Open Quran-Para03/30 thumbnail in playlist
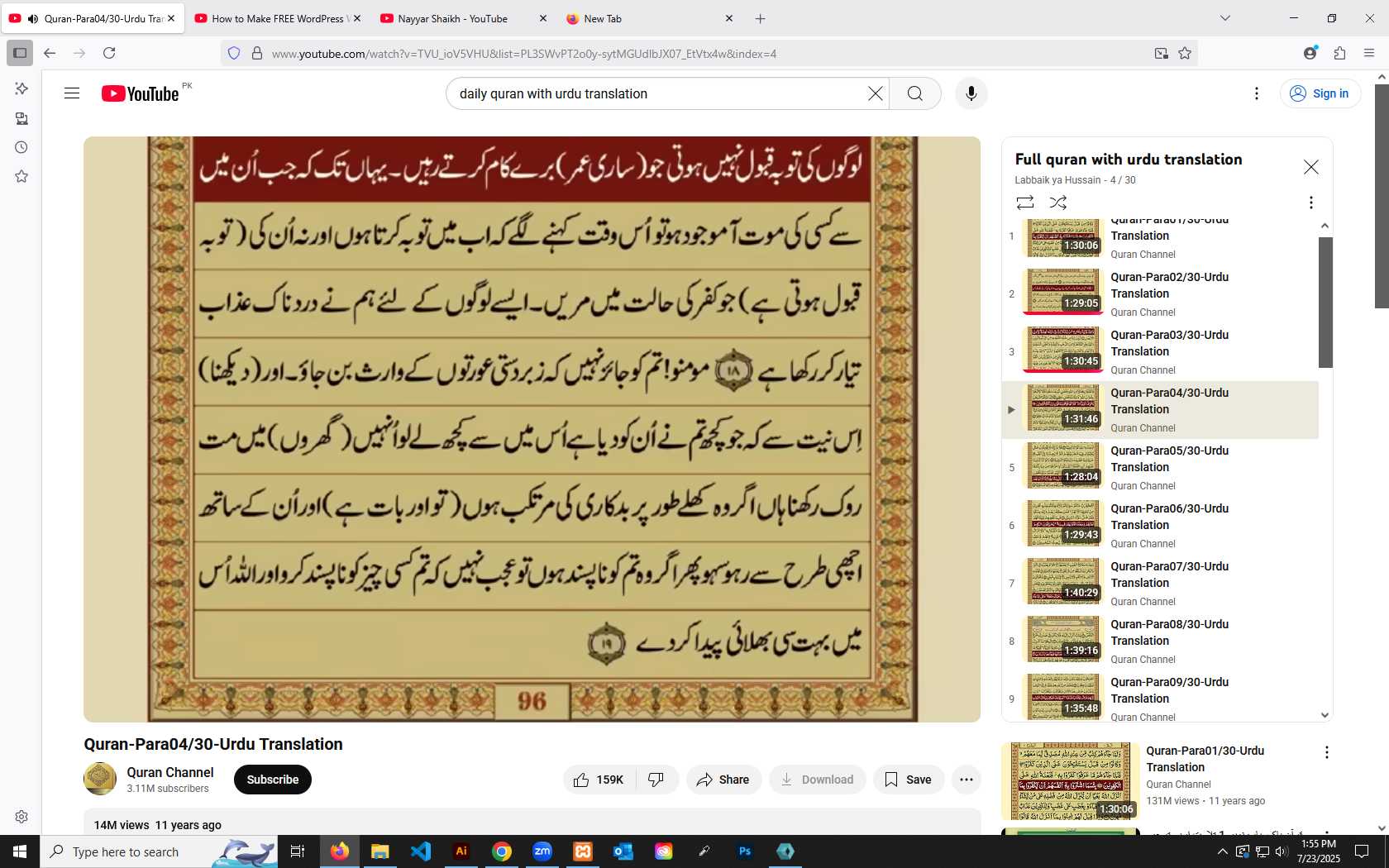 pos(1063,350)
